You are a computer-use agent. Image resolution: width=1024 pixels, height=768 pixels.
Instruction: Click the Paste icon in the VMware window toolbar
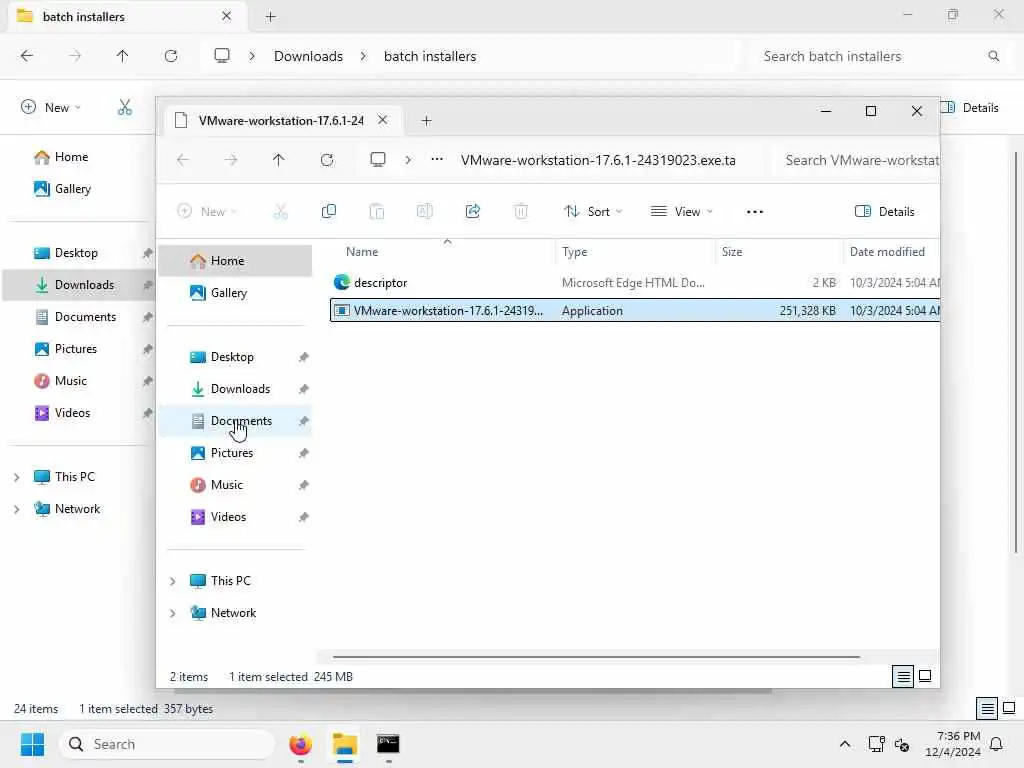[377, 211]
